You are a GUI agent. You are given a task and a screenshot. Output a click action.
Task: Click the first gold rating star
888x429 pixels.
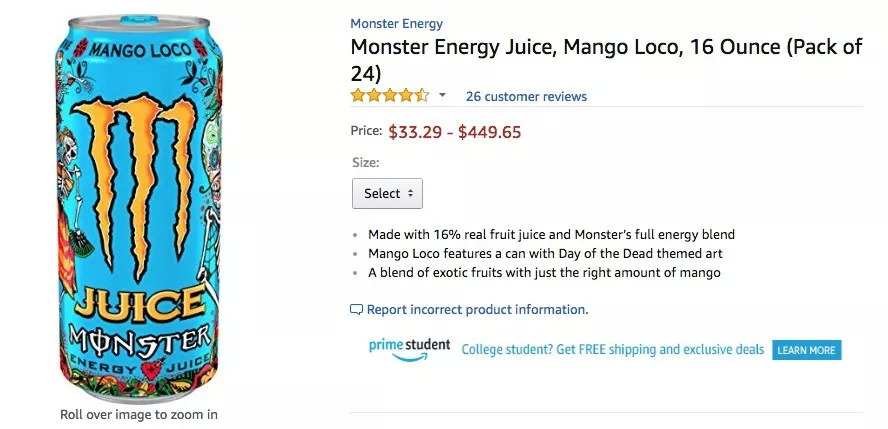point(358,96)
